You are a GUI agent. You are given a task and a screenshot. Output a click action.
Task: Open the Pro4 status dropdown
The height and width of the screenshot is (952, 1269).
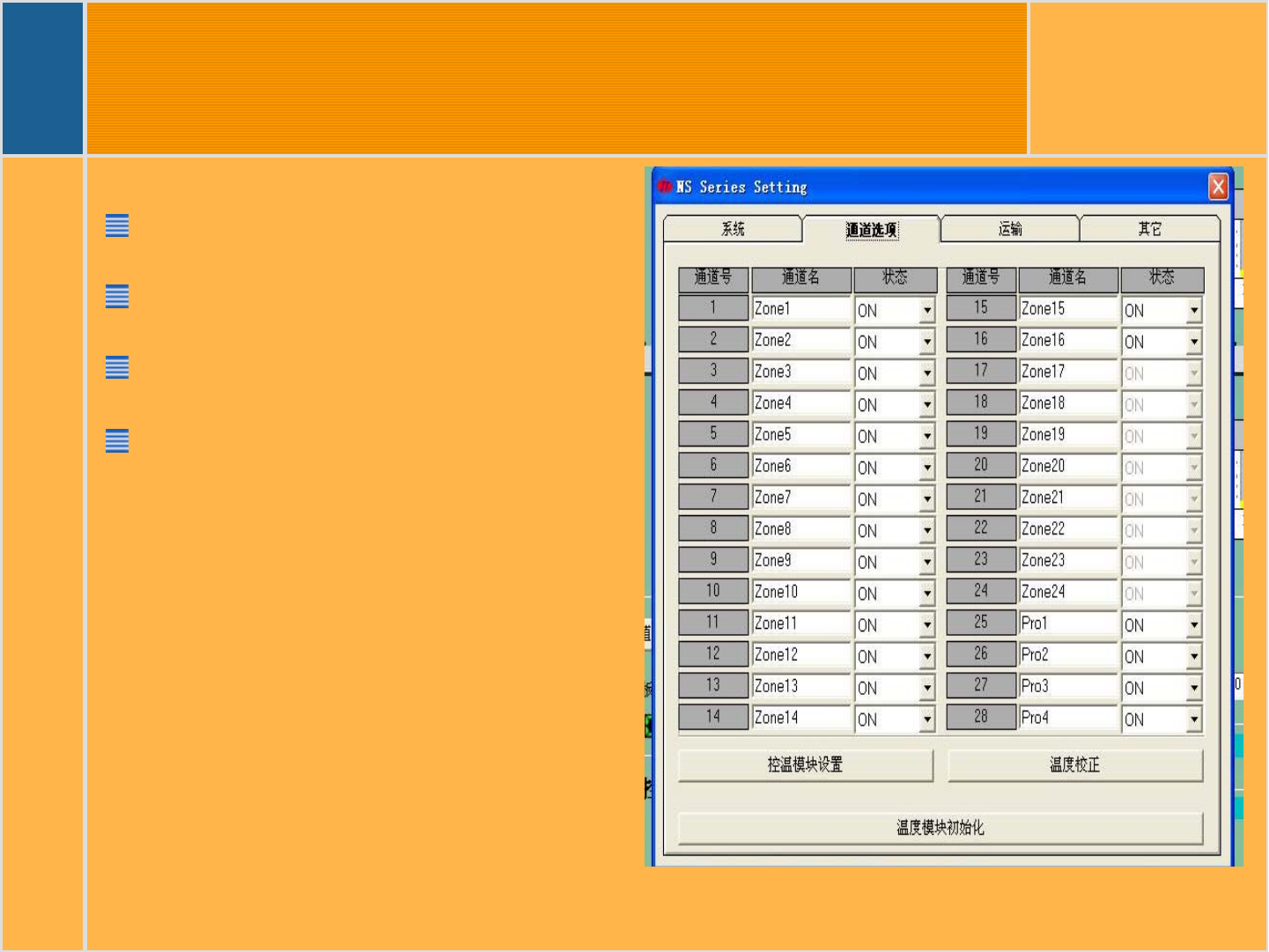(1194, 720)
